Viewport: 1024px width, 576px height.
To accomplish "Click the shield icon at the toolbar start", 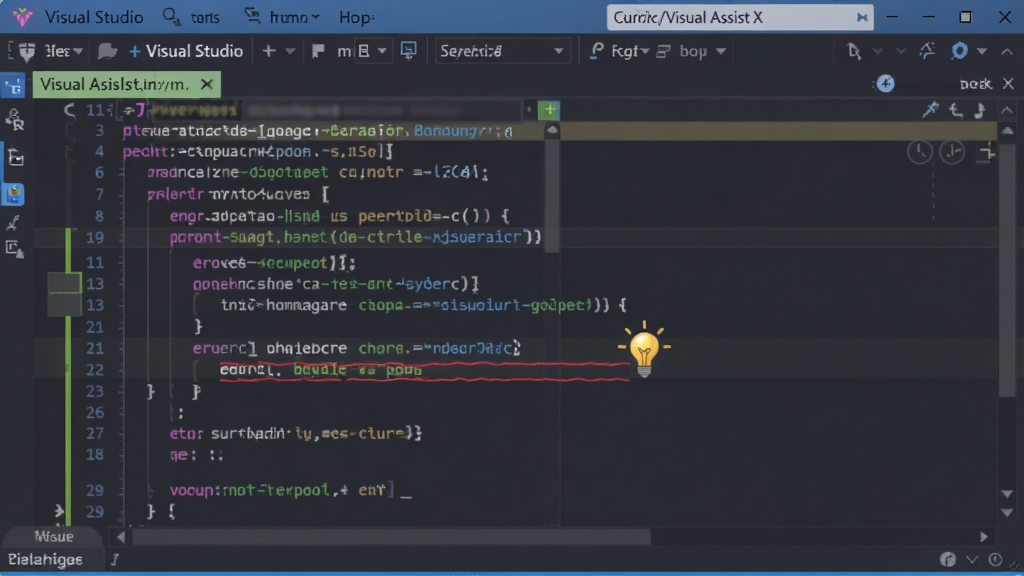I will 26,51.
